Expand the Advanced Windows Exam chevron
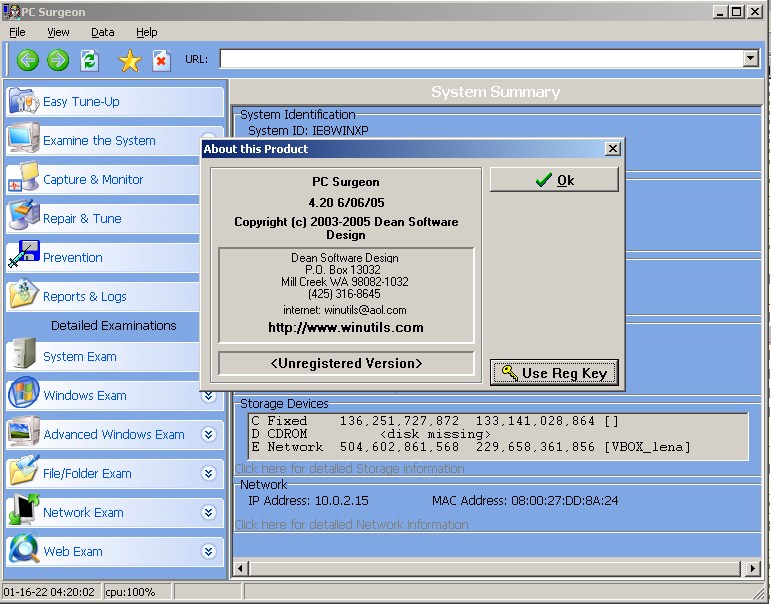Image resolution: width=771 pixels, height=604 pixels. 209,434
